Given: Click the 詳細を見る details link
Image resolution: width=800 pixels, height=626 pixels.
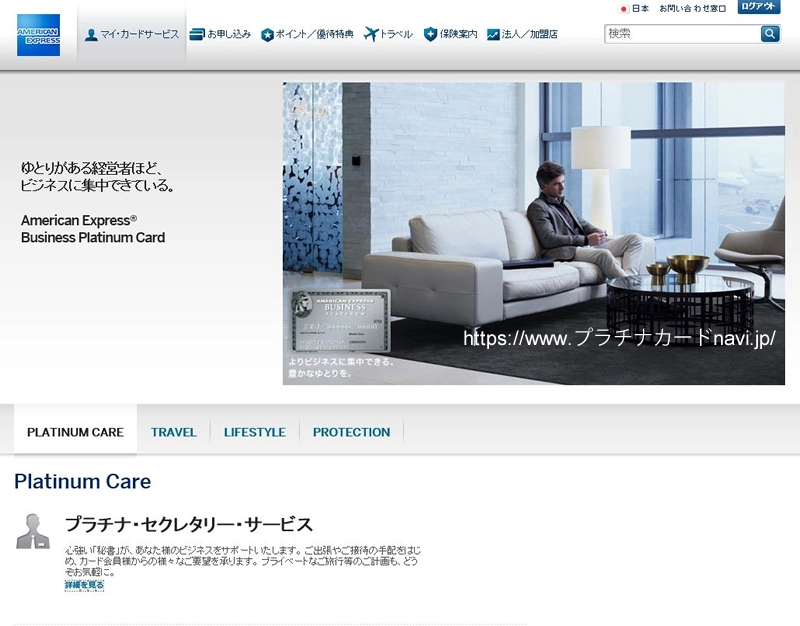Looking at the screenshot, I should (x=84, y=585).
